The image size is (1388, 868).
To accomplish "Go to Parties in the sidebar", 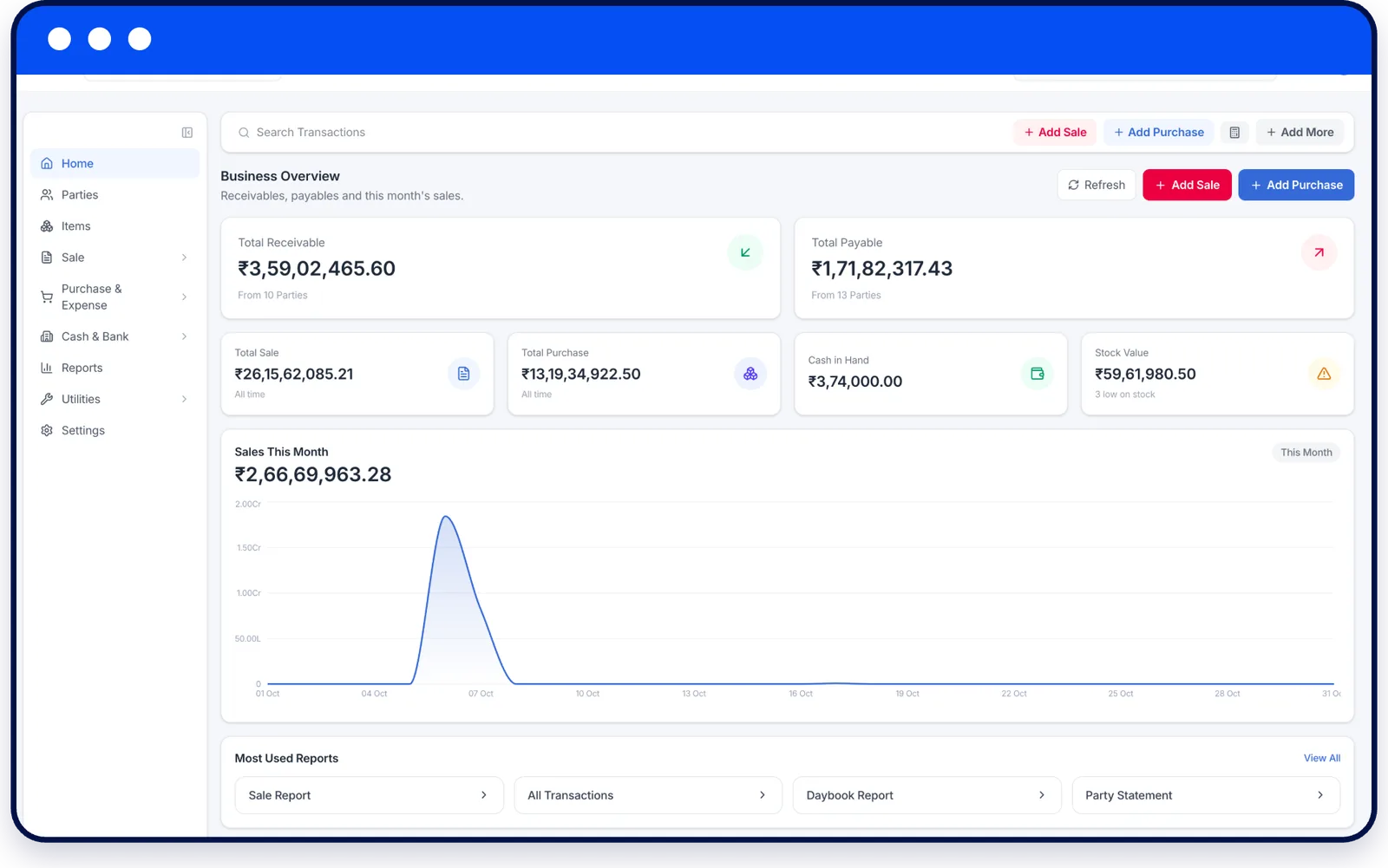I will 115,195.
